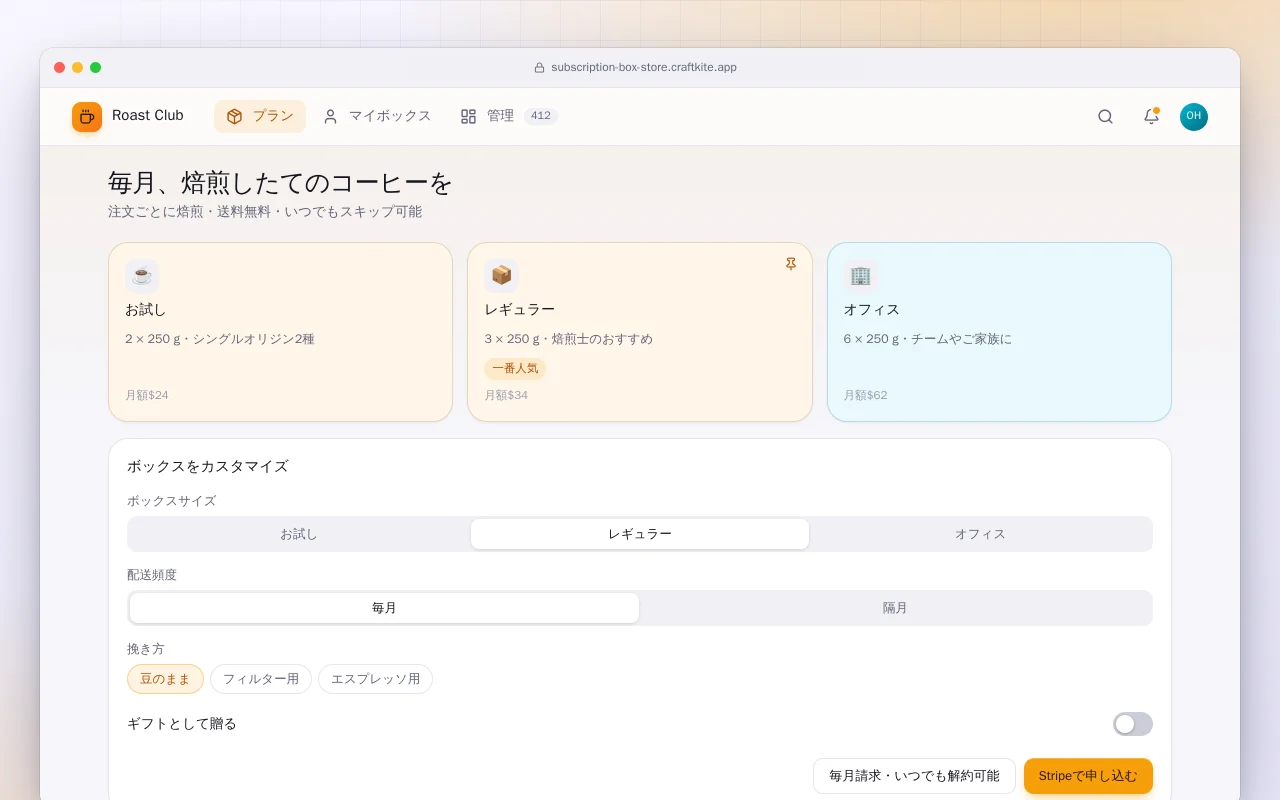Select エスプレッソ用 grind option

(375, 679)
